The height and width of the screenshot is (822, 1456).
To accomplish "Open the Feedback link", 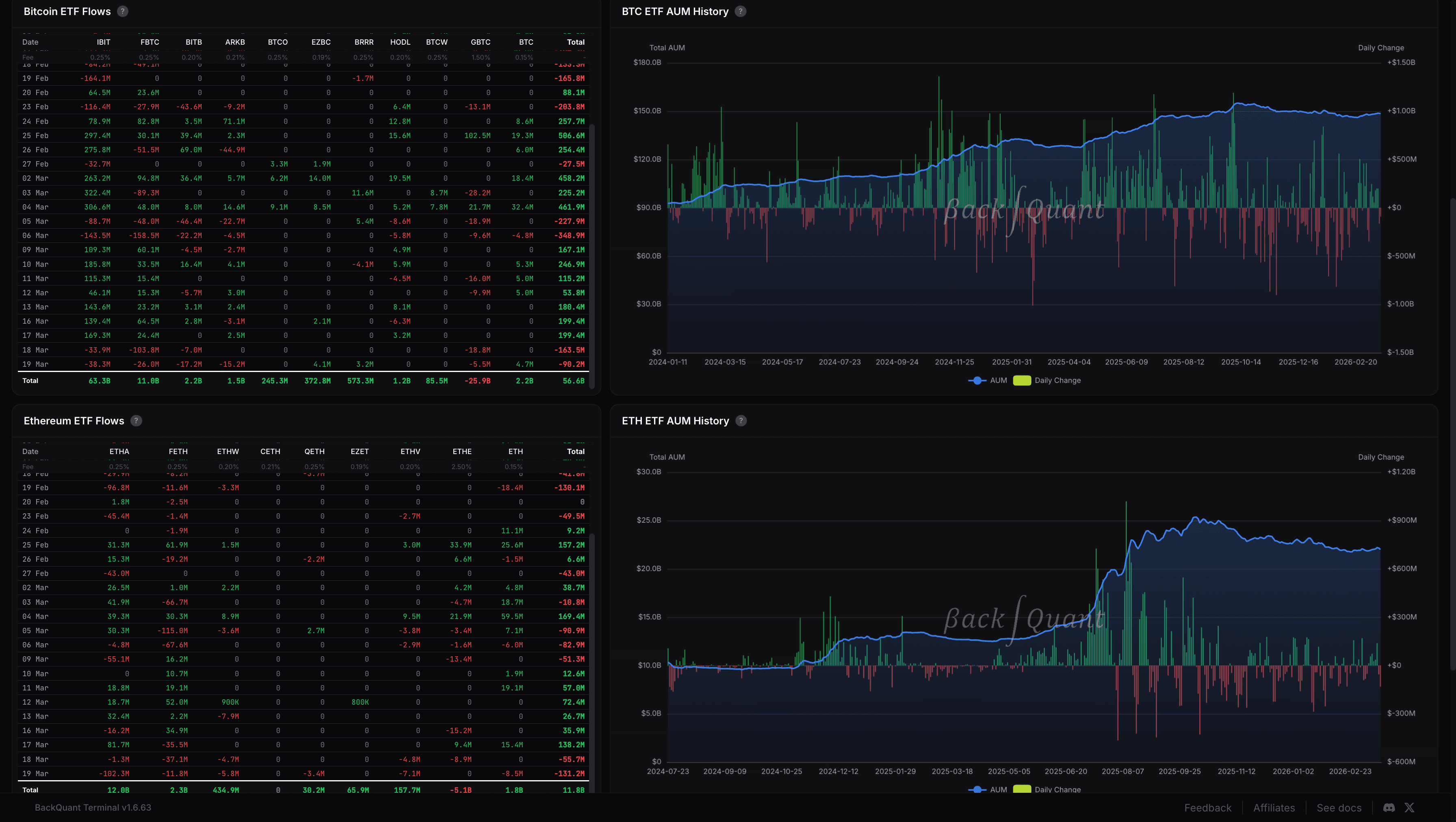I will [x=1208, y=807].
